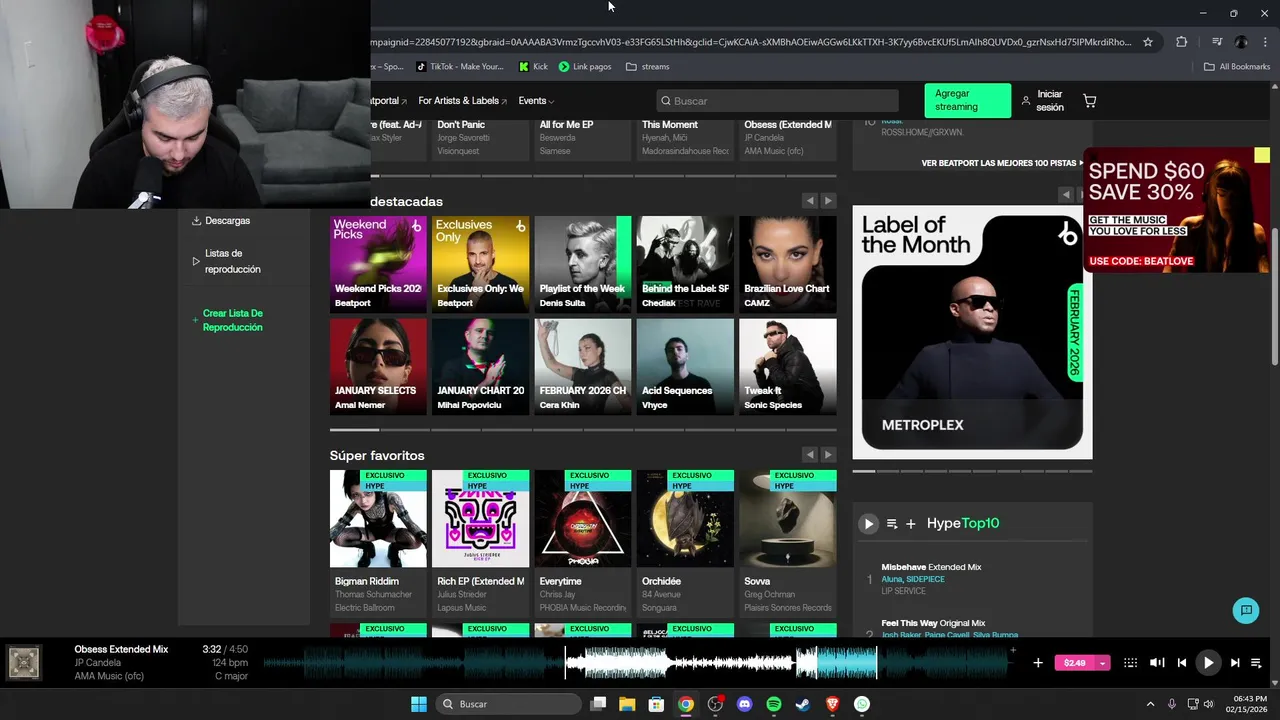Open METROPLEX Label of the Month banner
The image size is (1280, 720).
point(972,332)
